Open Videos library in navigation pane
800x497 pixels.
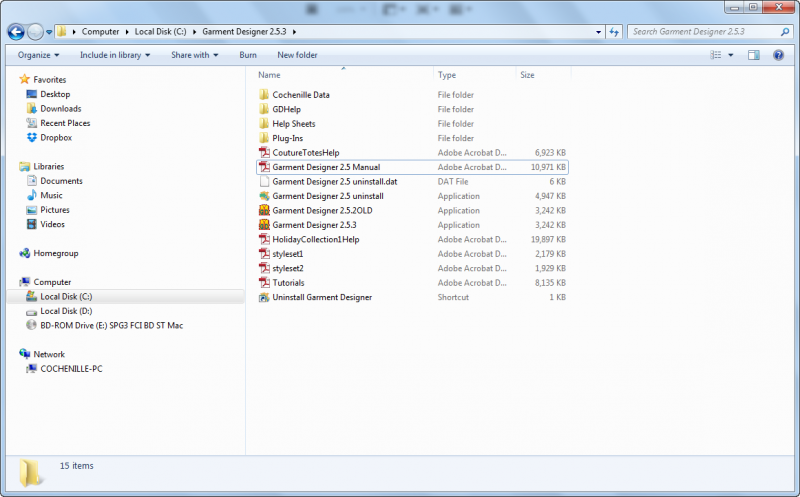coord(53,225)
